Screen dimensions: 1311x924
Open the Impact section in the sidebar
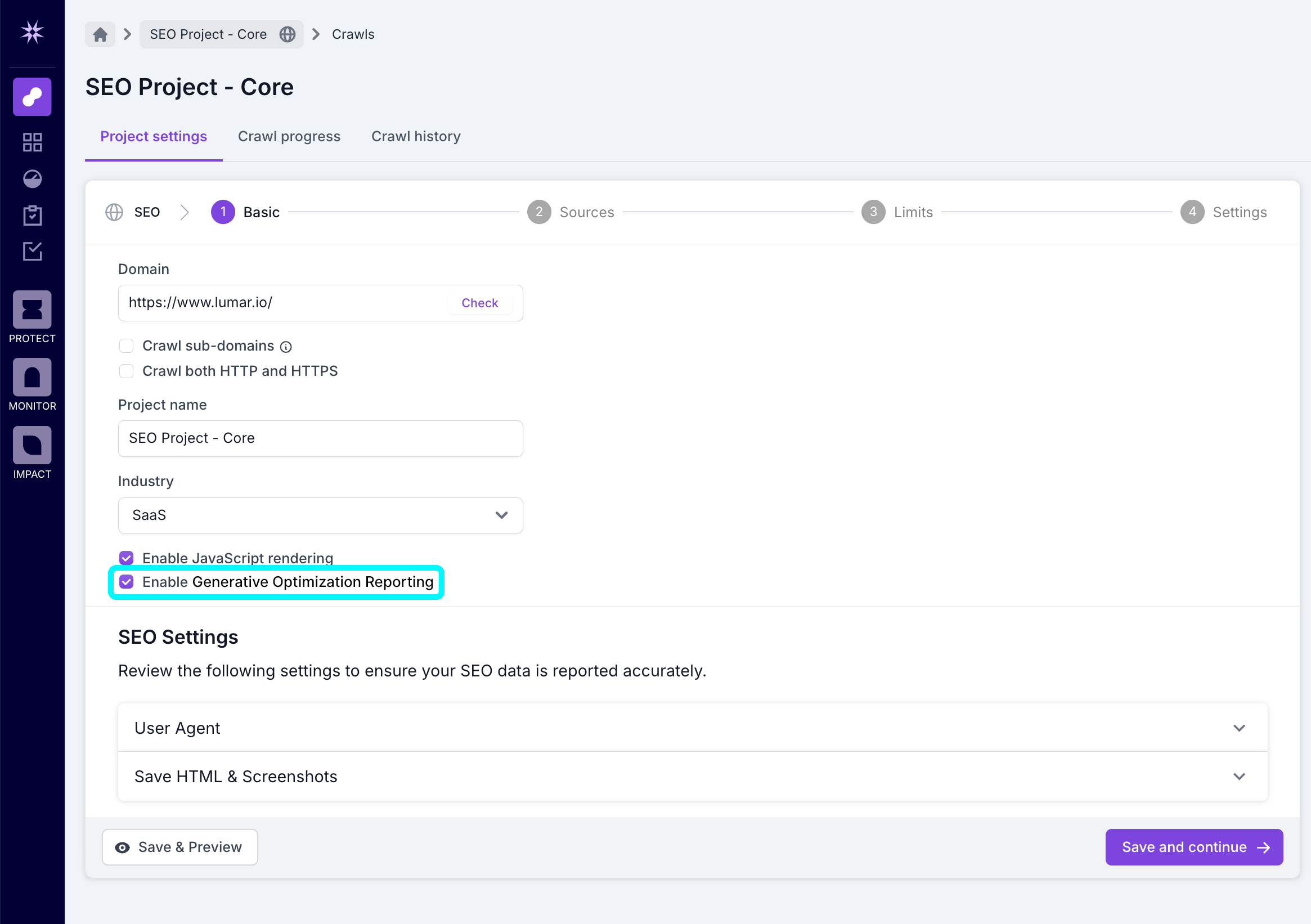pyautogui.click(x=32, y=445)
